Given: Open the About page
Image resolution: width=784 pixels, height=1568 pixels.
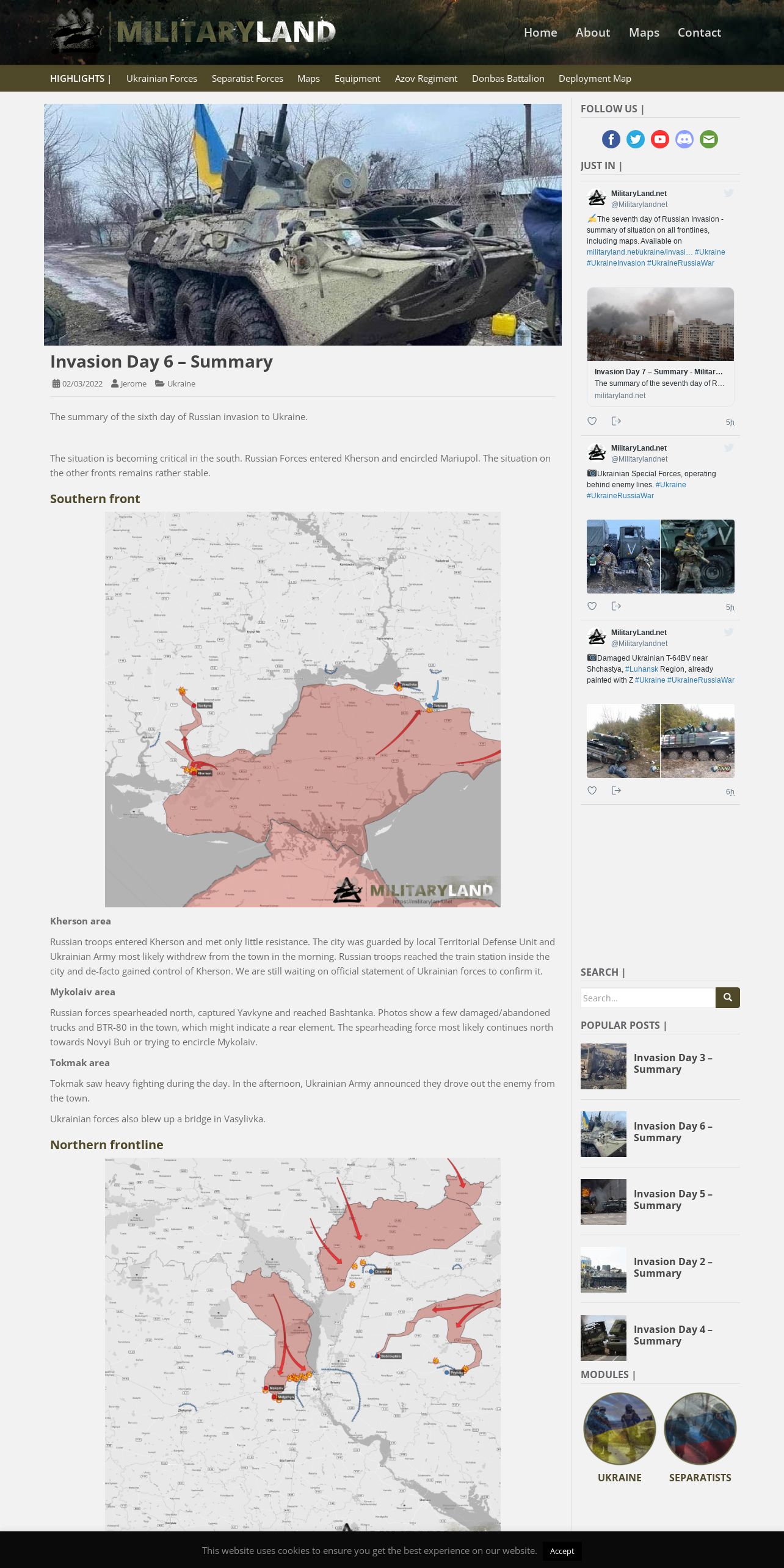Looking at the screenshot, I should pyautogui.click(x=593, y=32).
